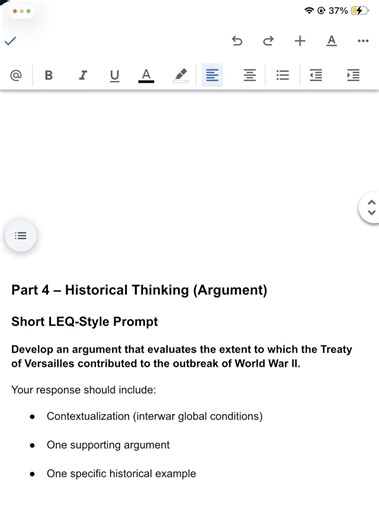This screenshot has height=520, width=379.
Task: Open the insert plus menu
Action: coord(300,41)
